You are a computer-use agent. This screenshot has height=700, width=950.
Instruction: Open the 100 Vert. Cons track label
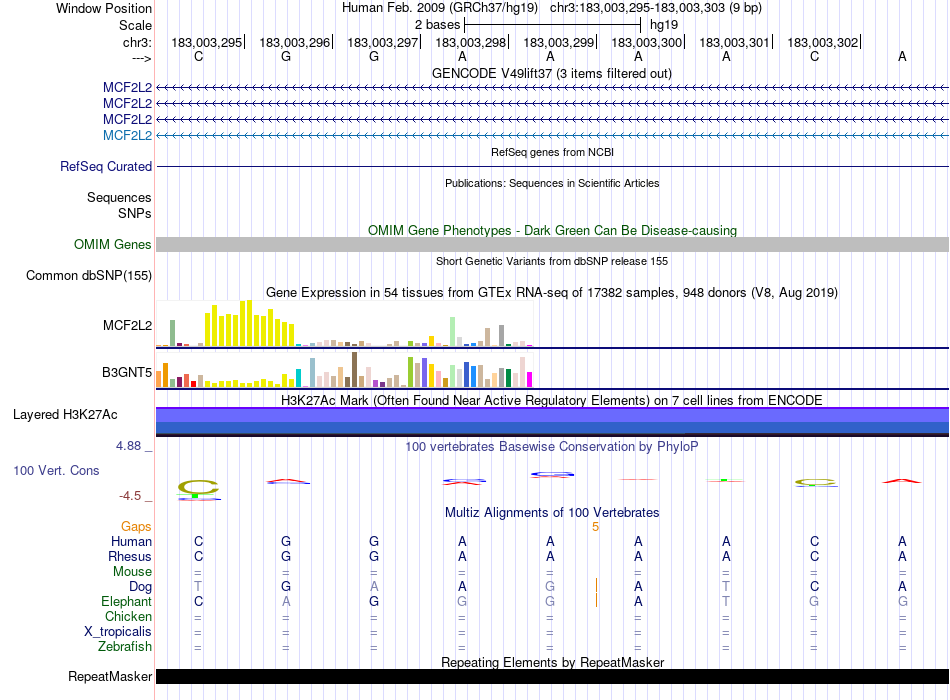(x=58, y=470)
